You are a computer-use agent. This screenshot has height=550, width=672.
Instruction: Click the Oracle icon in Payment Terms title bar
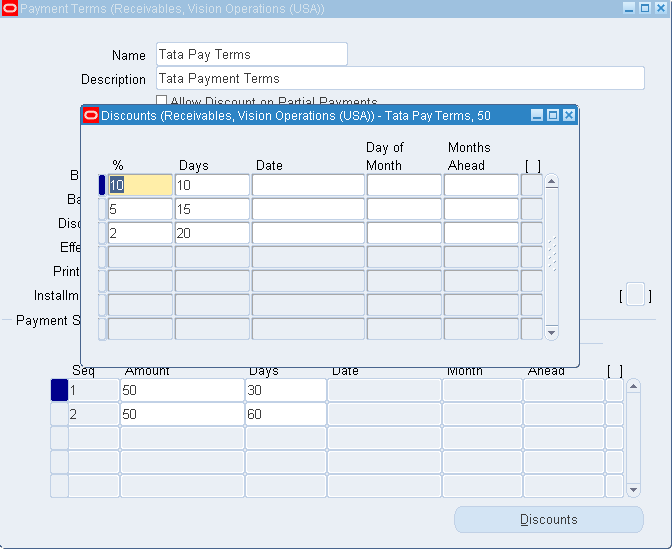tap(9, 8)
